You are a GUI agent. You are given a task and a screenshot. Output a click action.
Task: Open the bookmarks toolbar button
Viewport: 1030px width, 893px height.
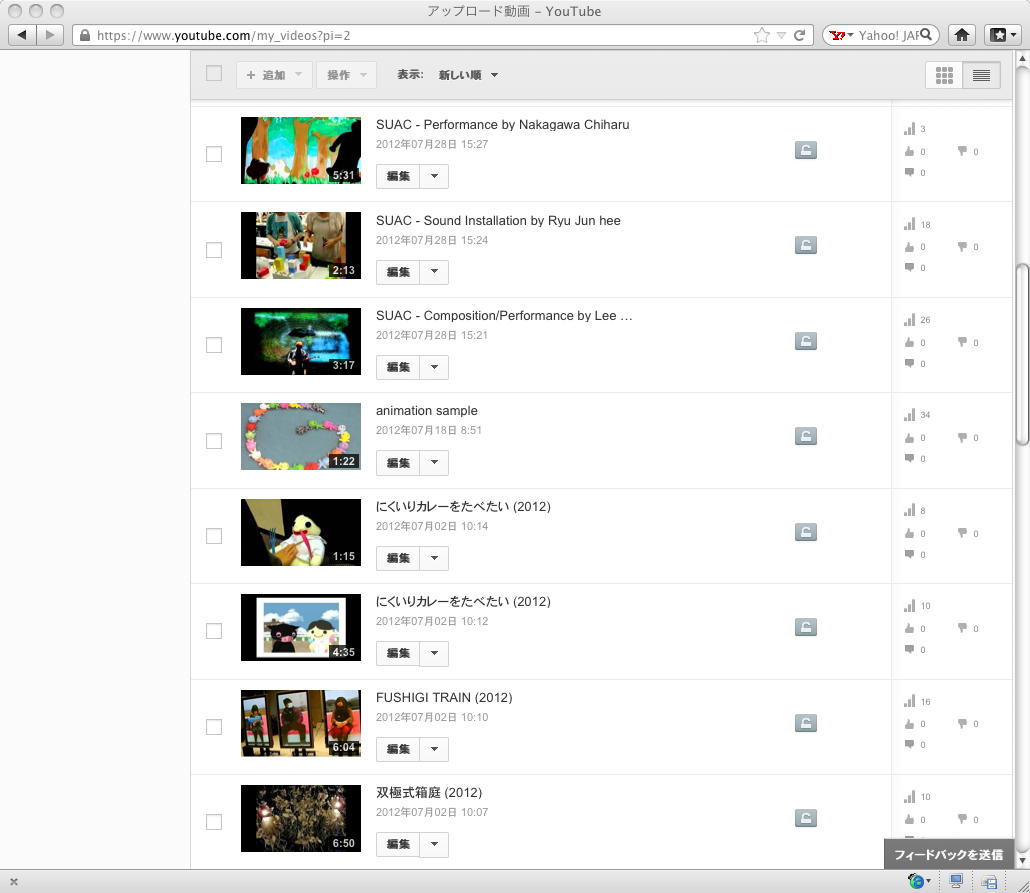click(x=1002, y=35)
